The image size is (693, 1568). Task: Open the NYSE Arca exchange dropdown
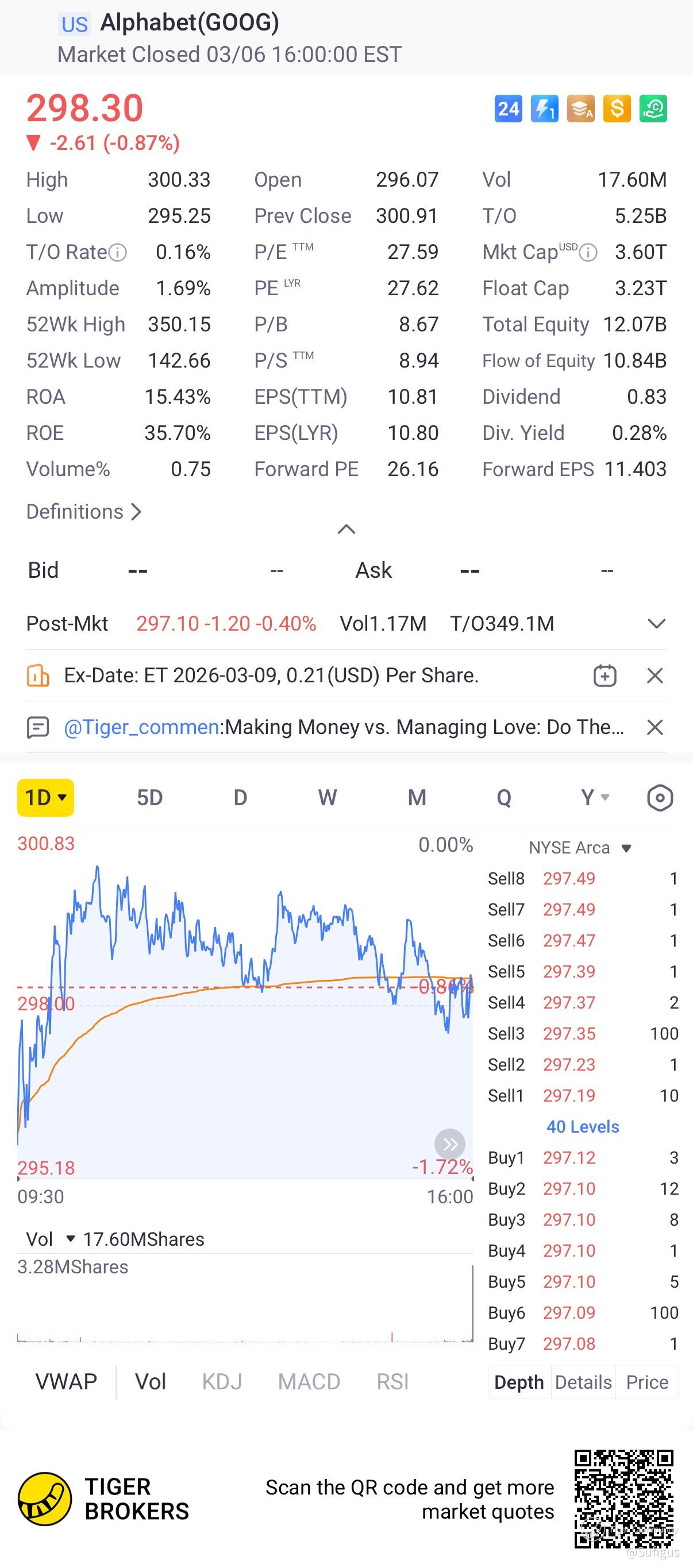580,848
